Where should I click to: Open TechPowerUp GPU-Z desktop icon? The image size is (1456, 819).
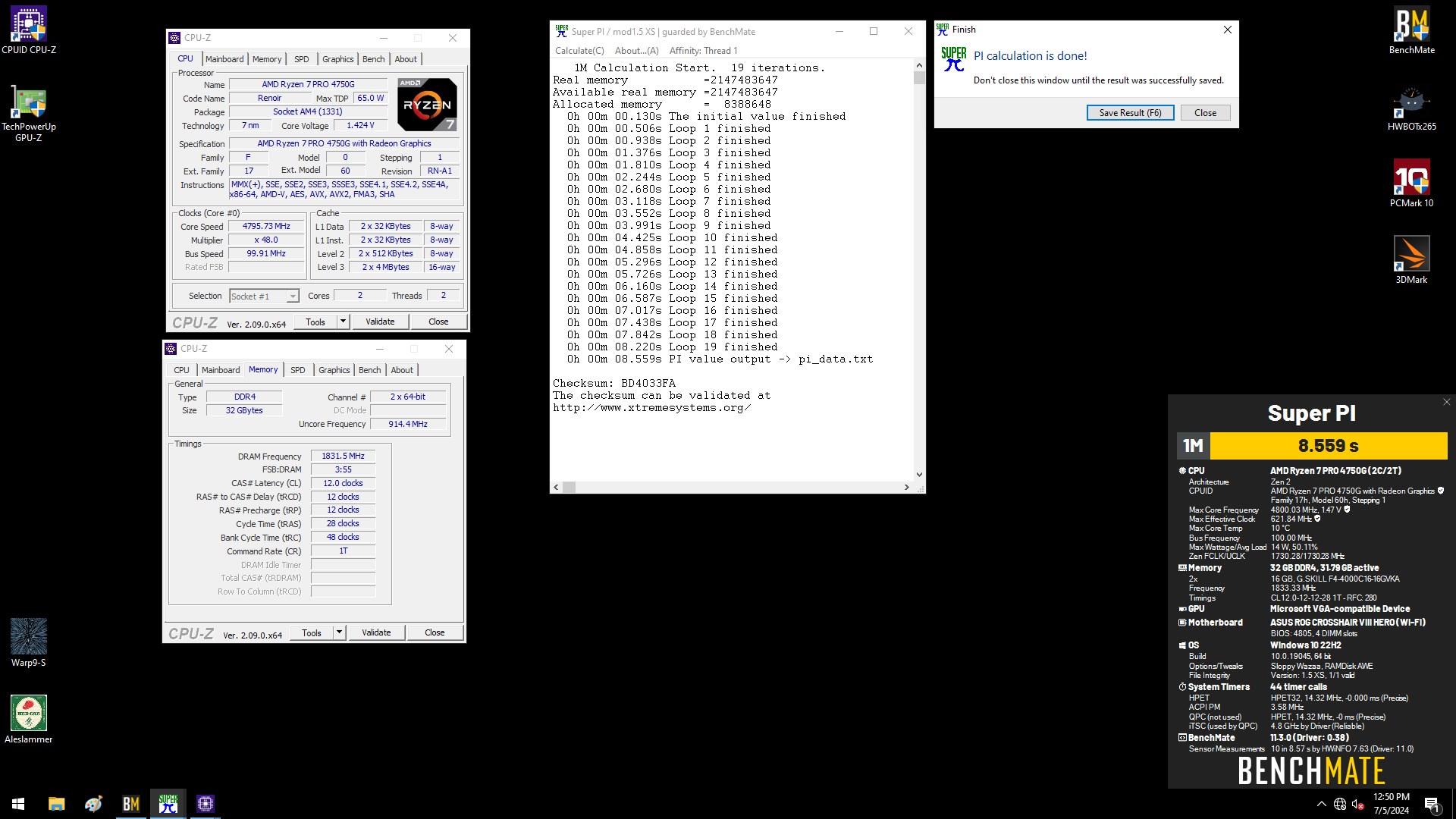point(29,112)
